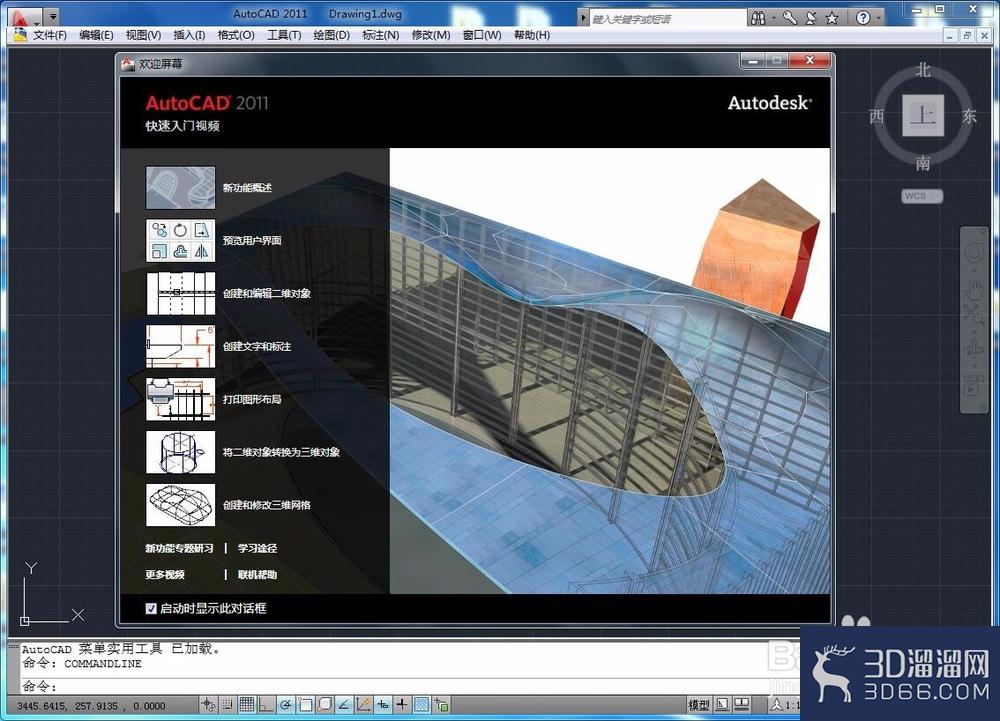Toggle Ortho Mode in status bar

(x=266, y=704)
